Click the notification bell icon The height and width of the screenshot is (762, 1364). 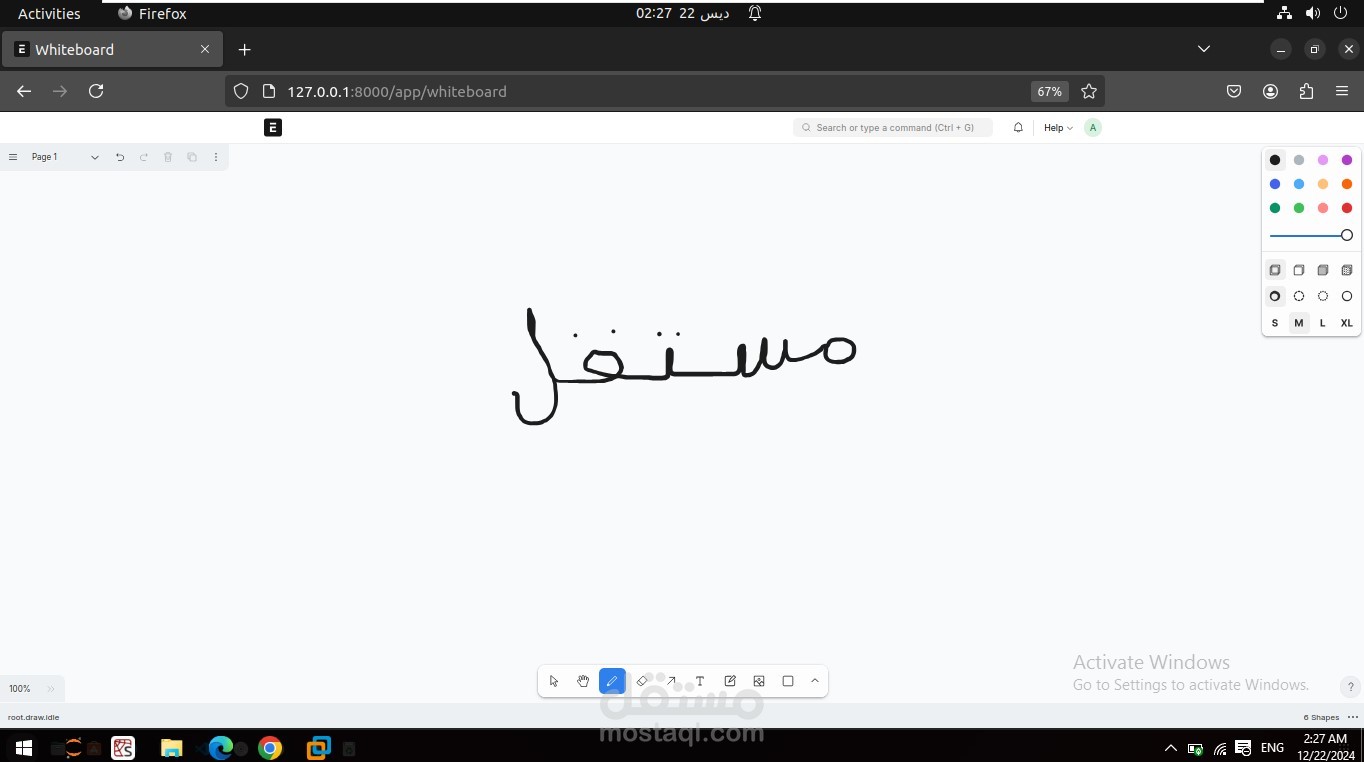click(x=1018, y=127)
